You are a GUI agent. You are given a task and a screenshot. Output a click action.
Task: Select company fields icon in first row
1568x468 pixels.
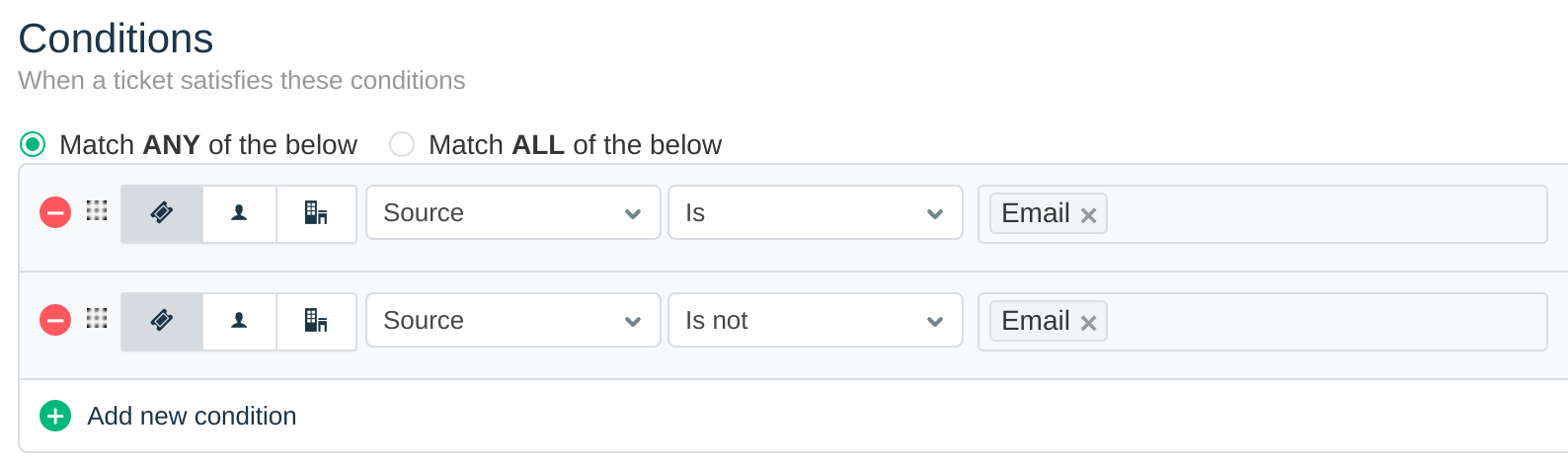click(316, 213)
